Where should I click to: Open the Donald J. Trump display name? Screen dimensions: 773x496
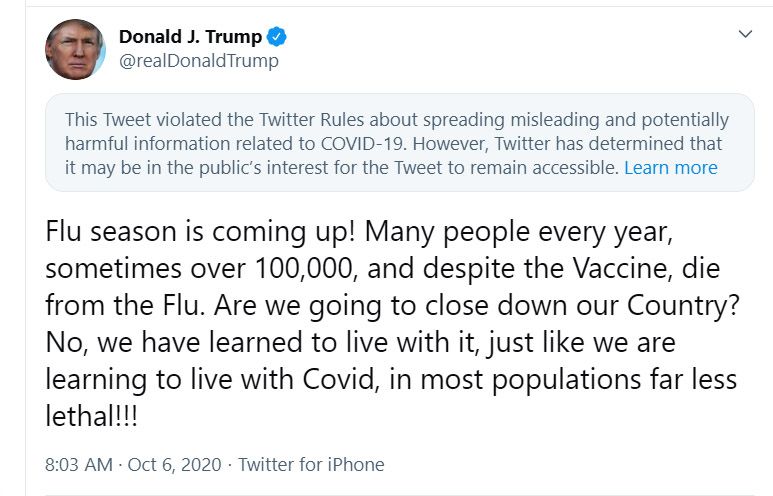[x=190, y=37]
